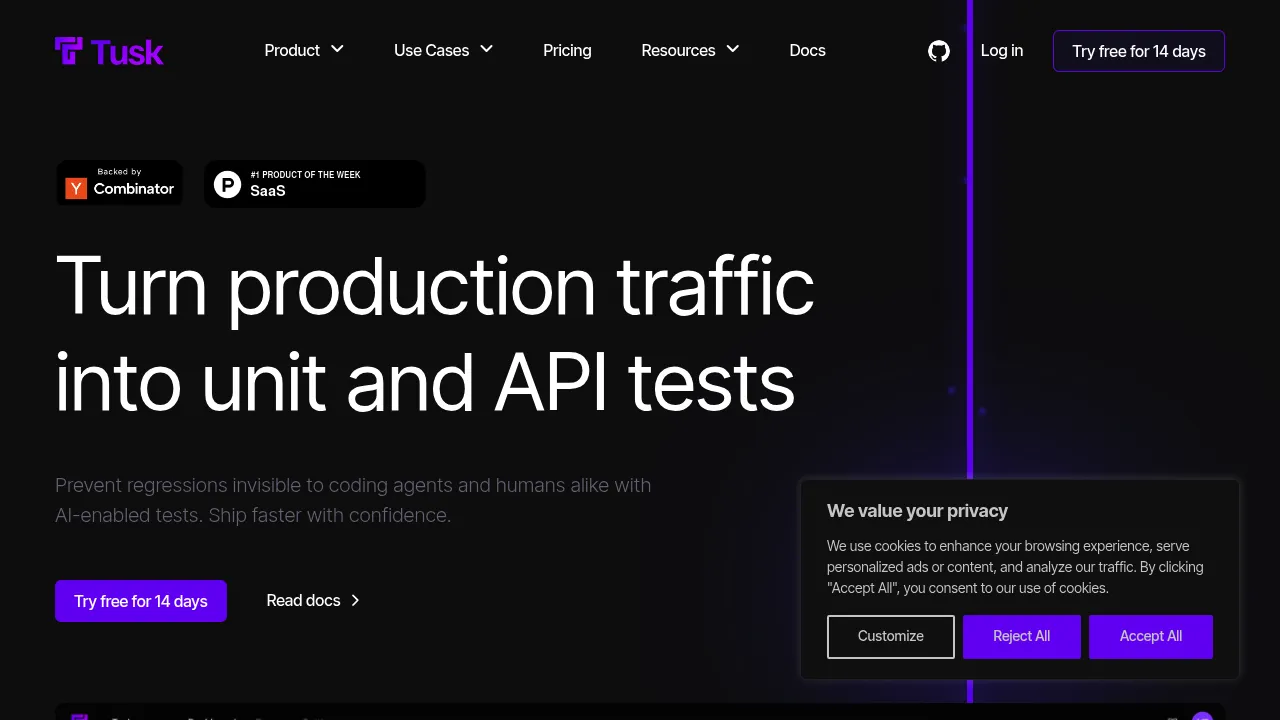Screen dimensions: 1280x720
Task: Open Docs from the navigation bar
Action: [807, 50]
